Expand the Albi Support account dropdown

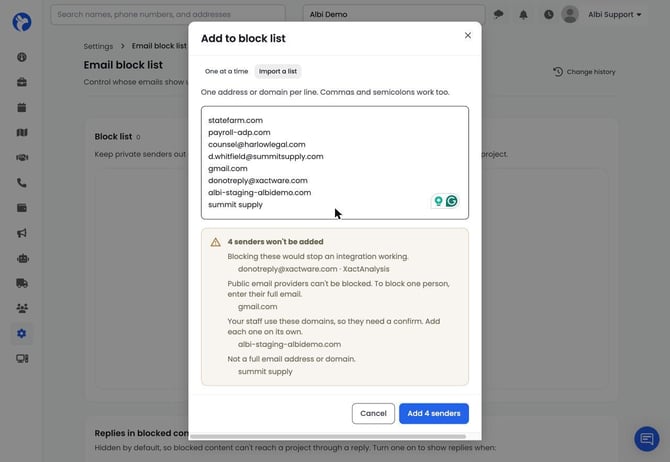614,15
